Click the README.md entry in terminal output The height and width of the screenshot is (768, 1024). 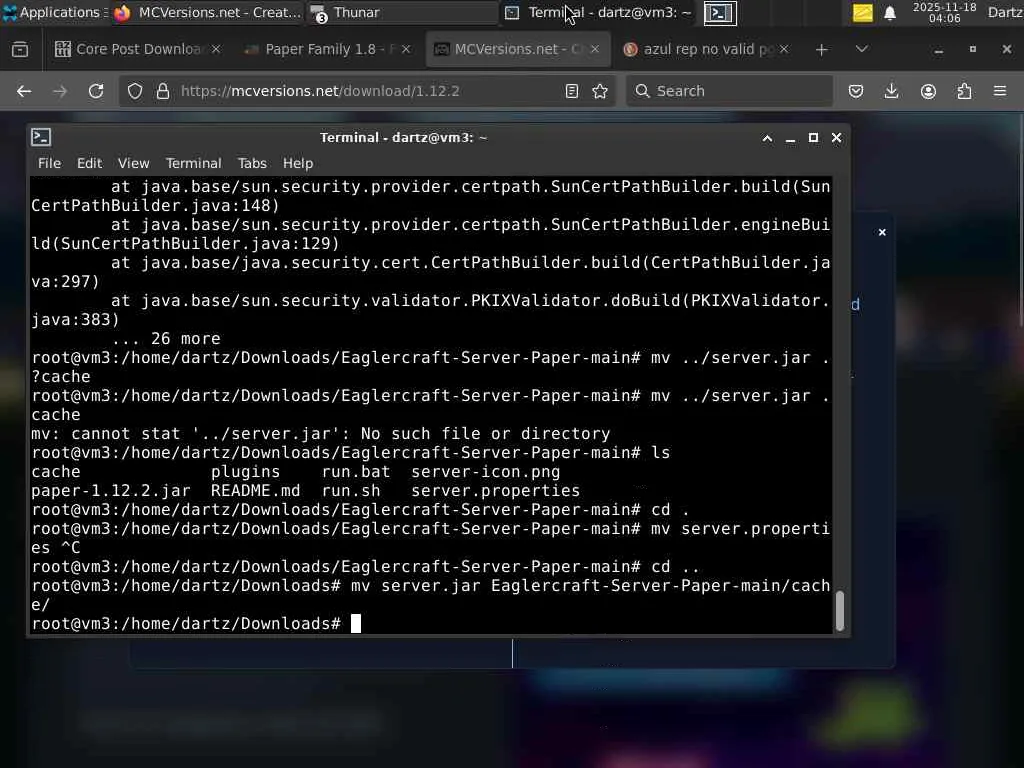coord(255,490)
